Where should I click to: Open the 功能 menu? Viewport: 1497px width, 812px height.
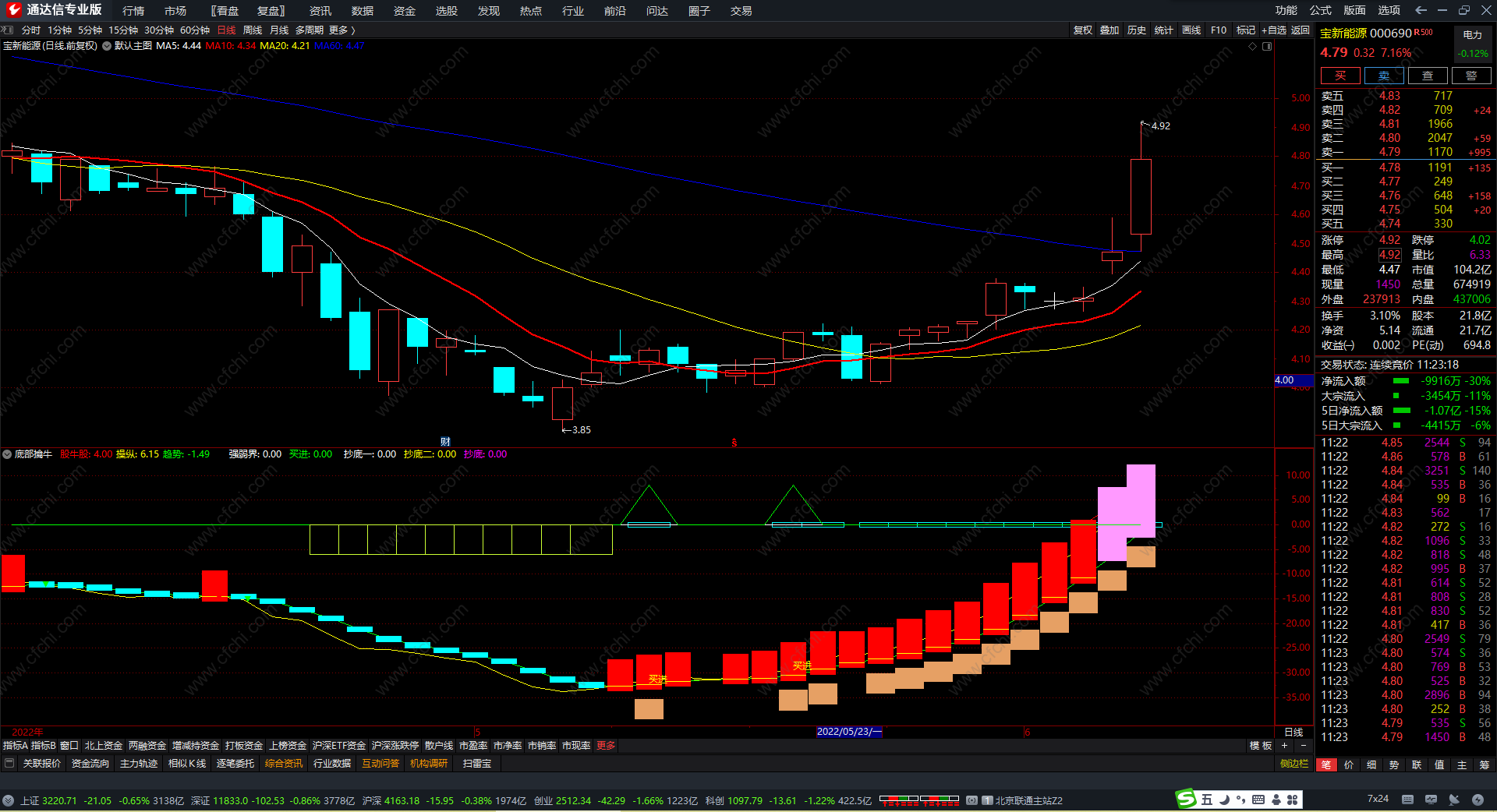[1286, 10]
